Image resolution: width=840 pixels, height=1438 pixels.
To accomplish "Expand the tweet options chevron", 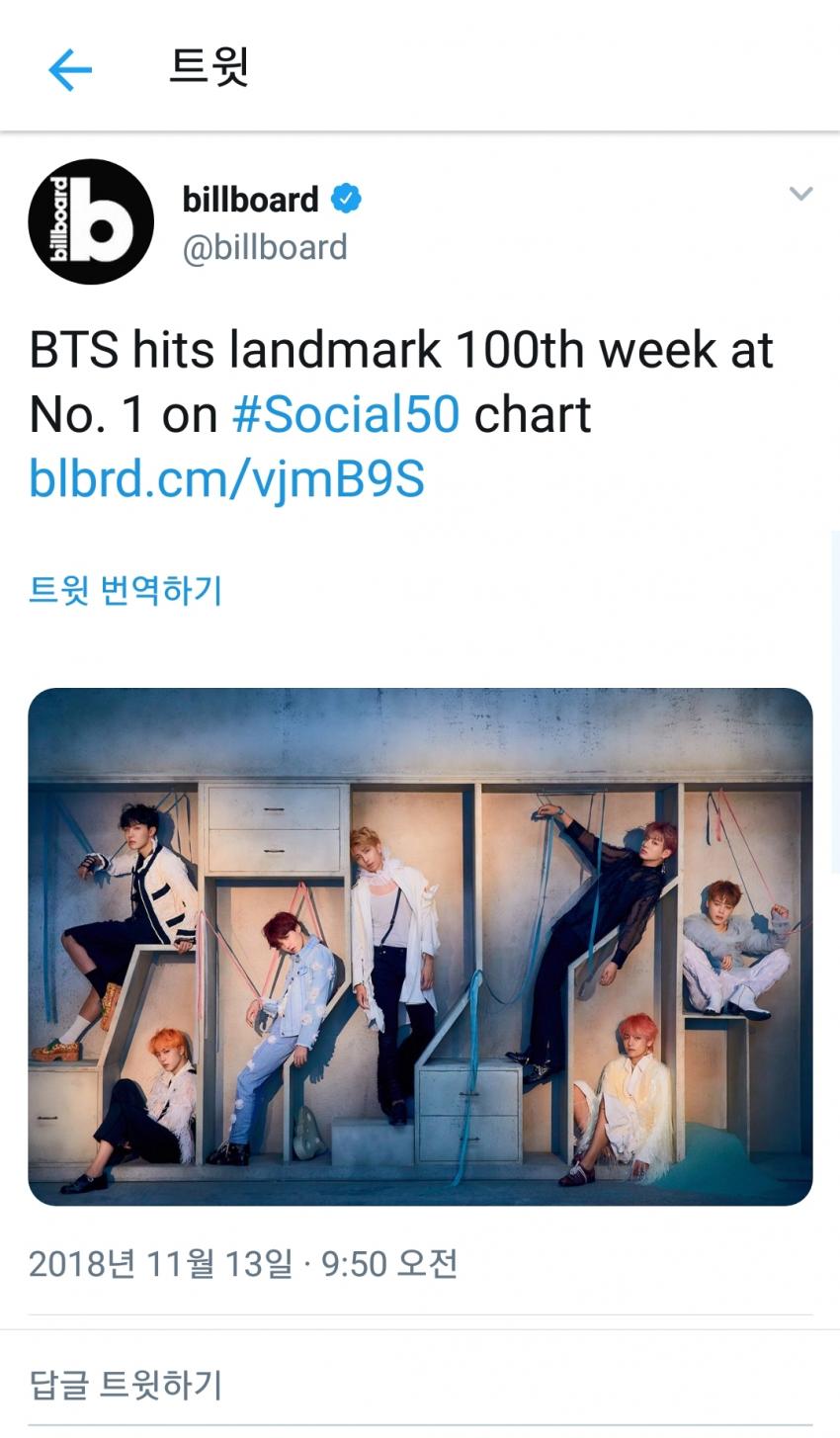I will (x=800, y=194).
